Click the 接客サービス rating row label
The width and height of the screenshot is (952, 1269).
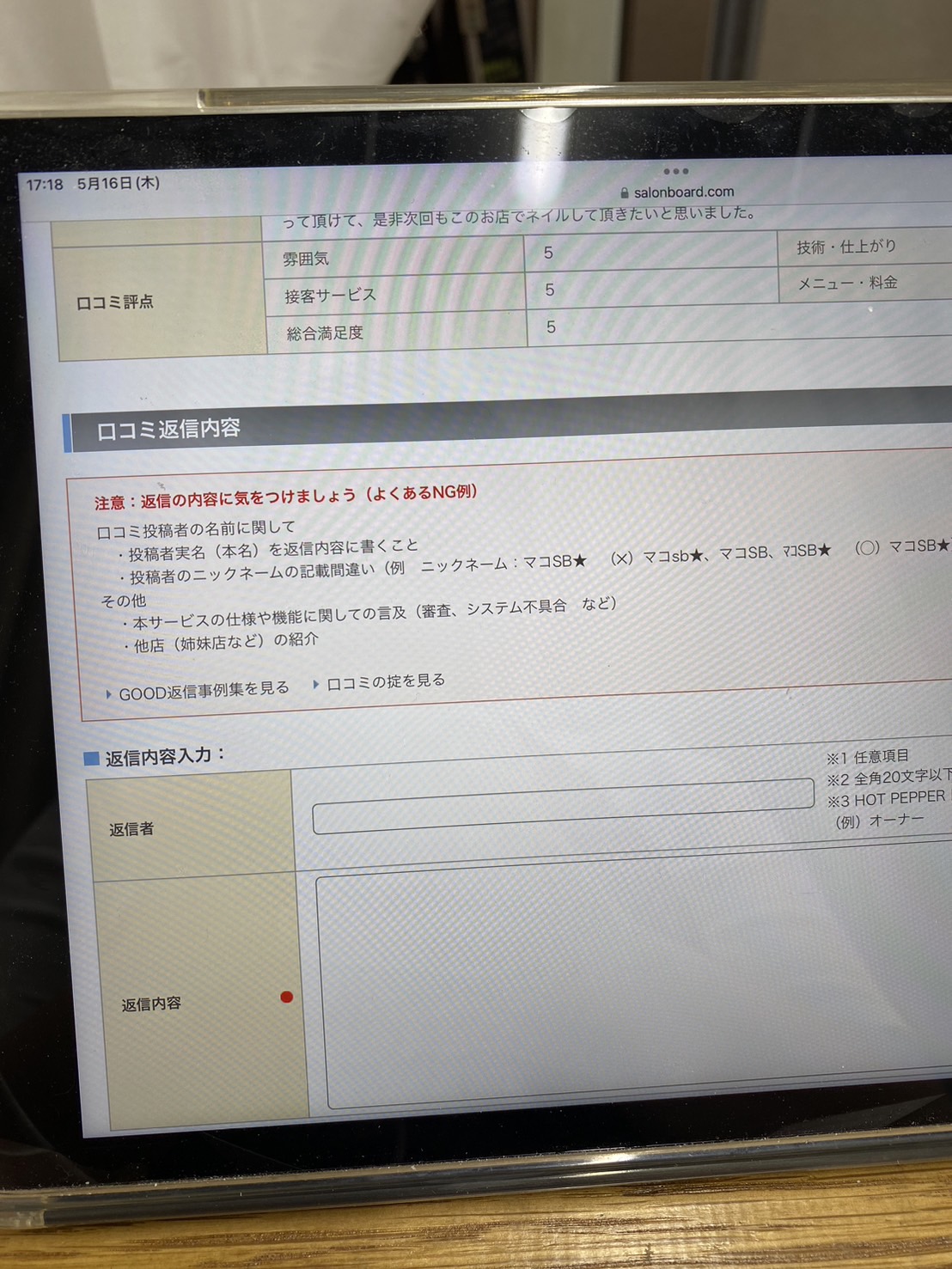point(331,296)
